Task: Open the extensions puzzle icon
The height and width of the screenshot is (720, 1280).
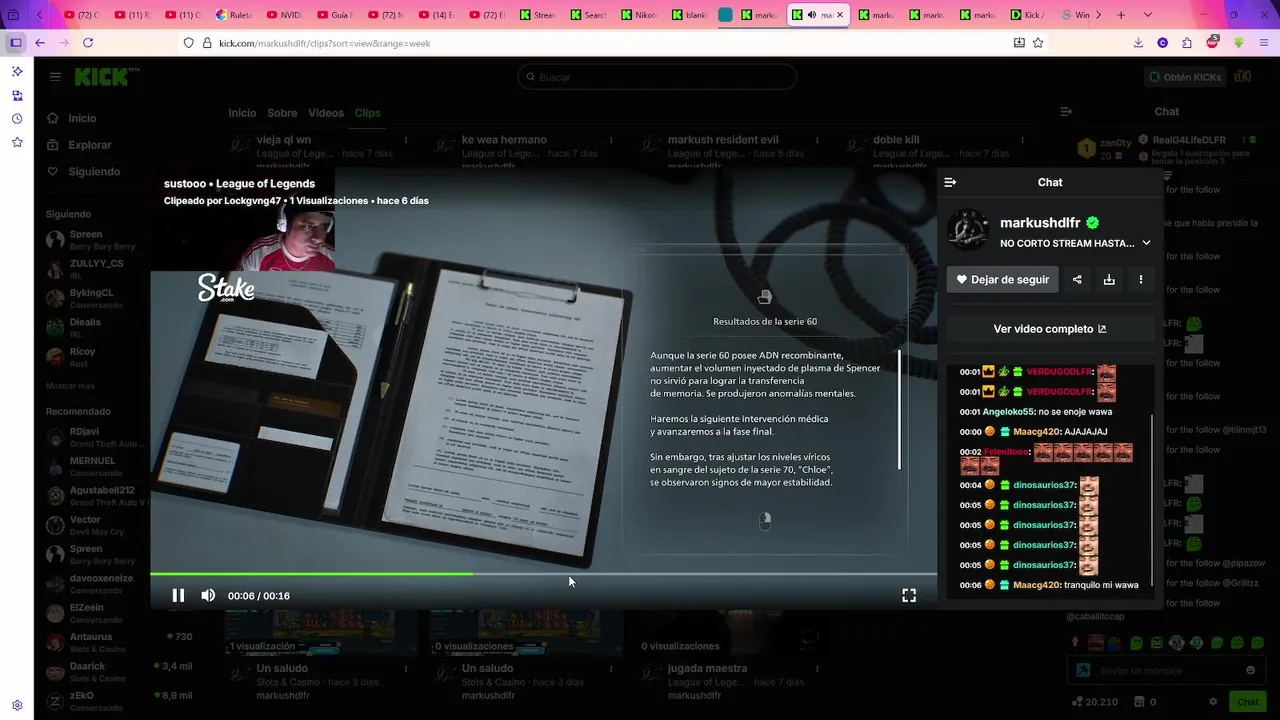Action: pyautogui.click(x=1187, y=43)
